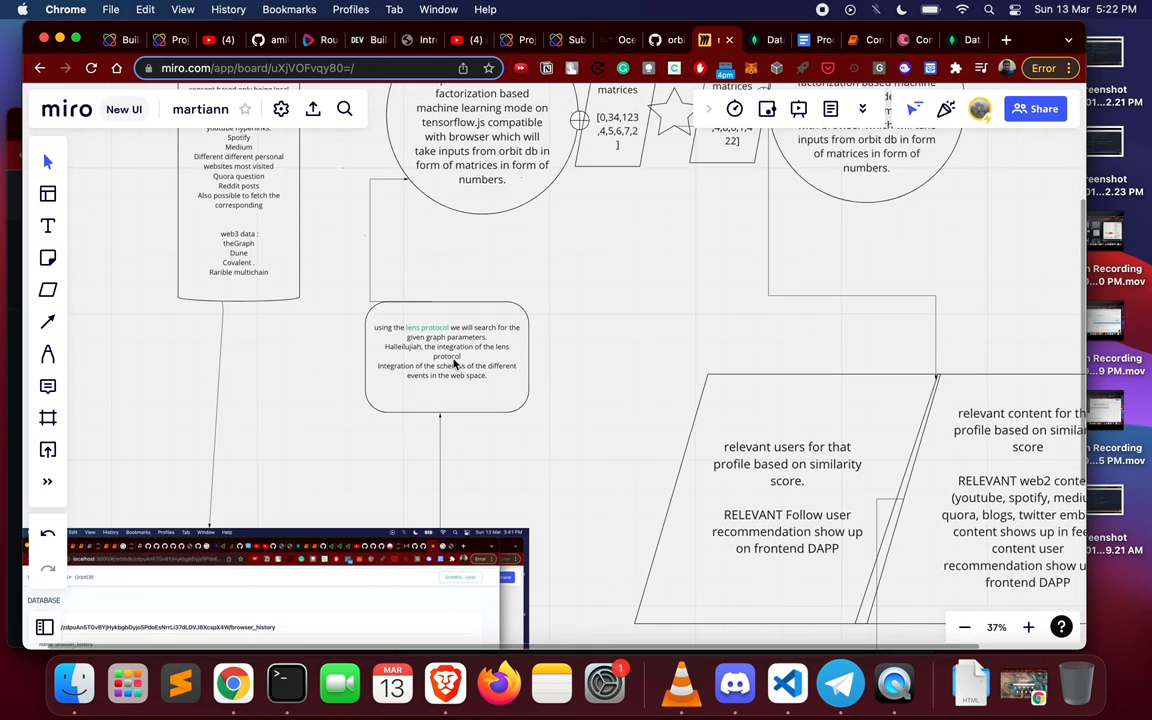Select the cursor Select tool in Miro
The height and width of the screenshot is (720, 1152).
48,162
